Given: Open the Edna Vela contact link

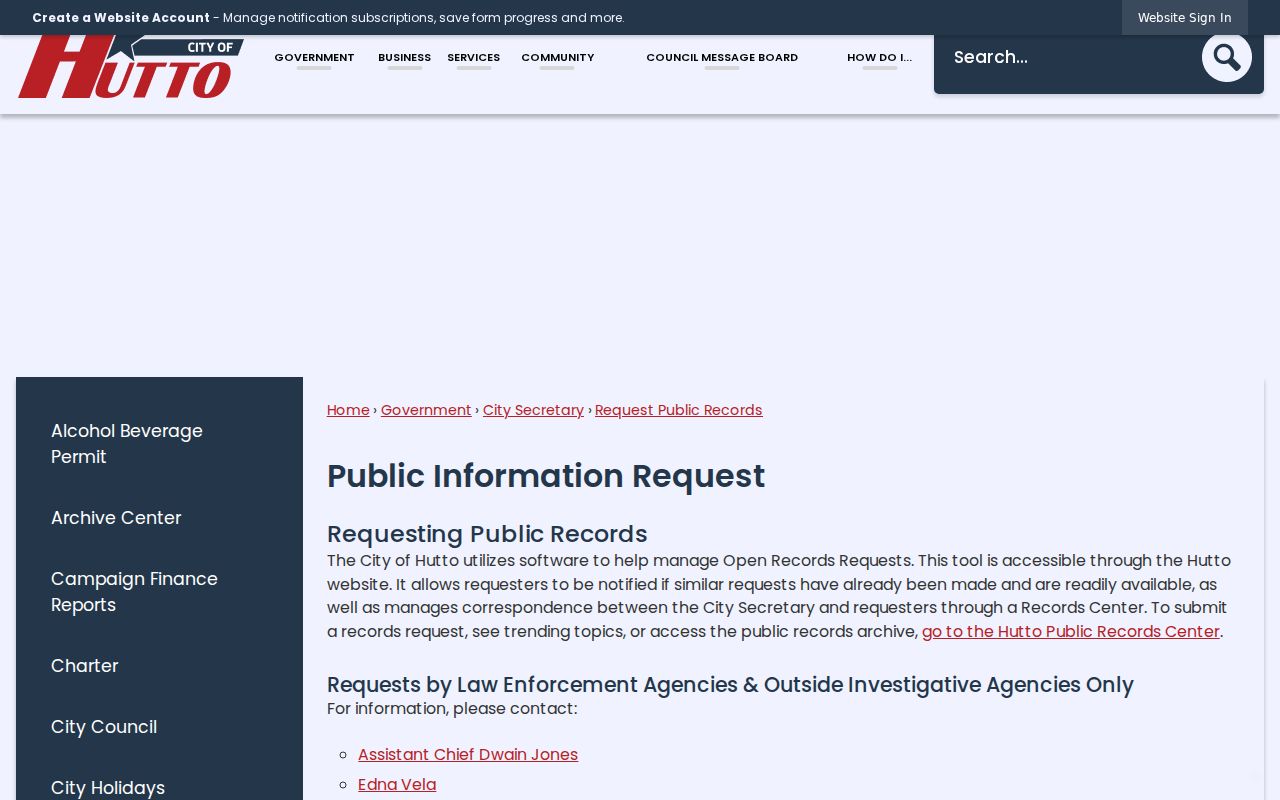Looking at the screenshot, I should pos(397,785).
